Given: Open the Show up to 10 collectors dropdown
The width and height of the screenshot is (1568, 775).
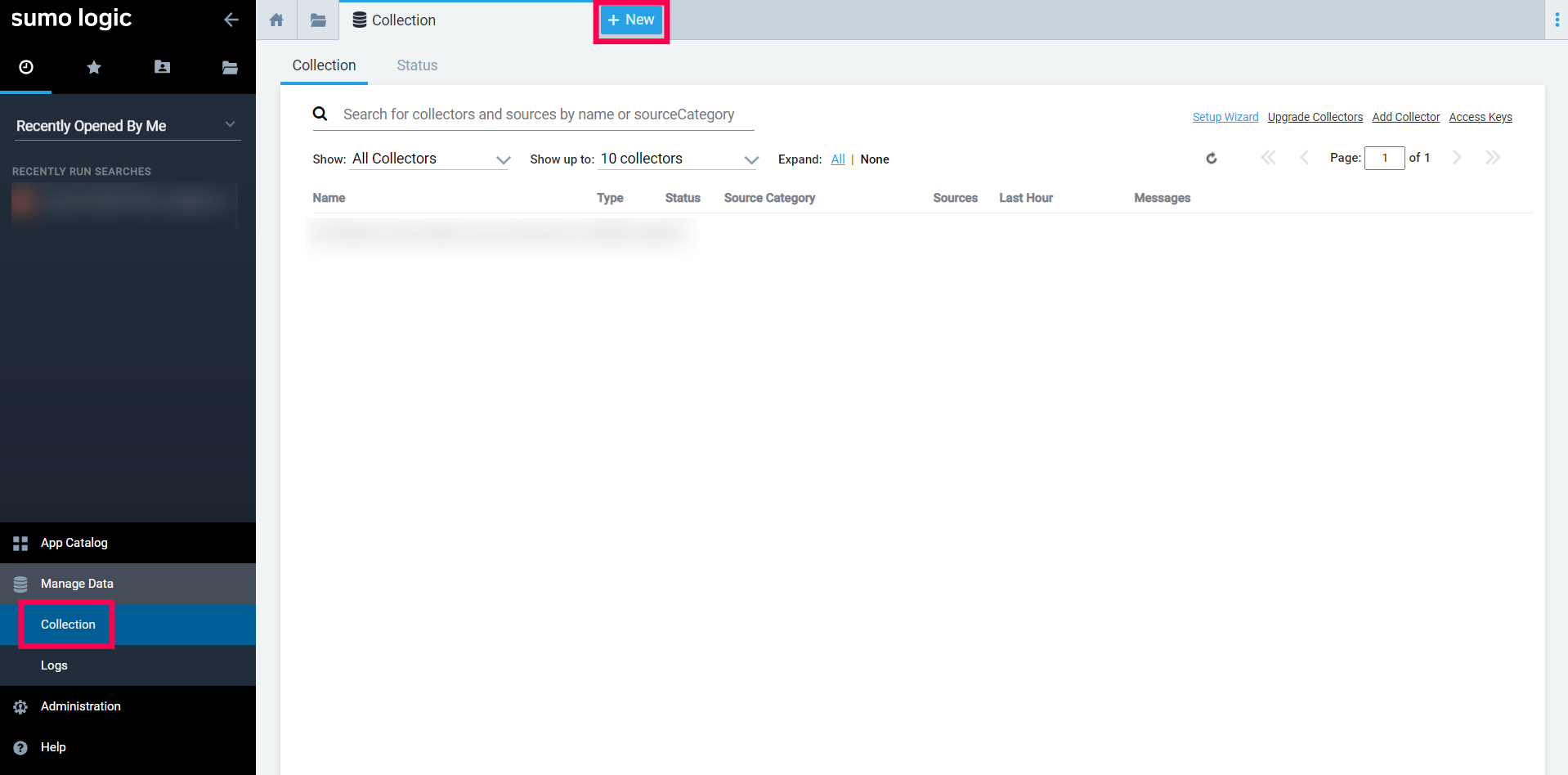Looking at the screenshot, I should pos(679,159).
